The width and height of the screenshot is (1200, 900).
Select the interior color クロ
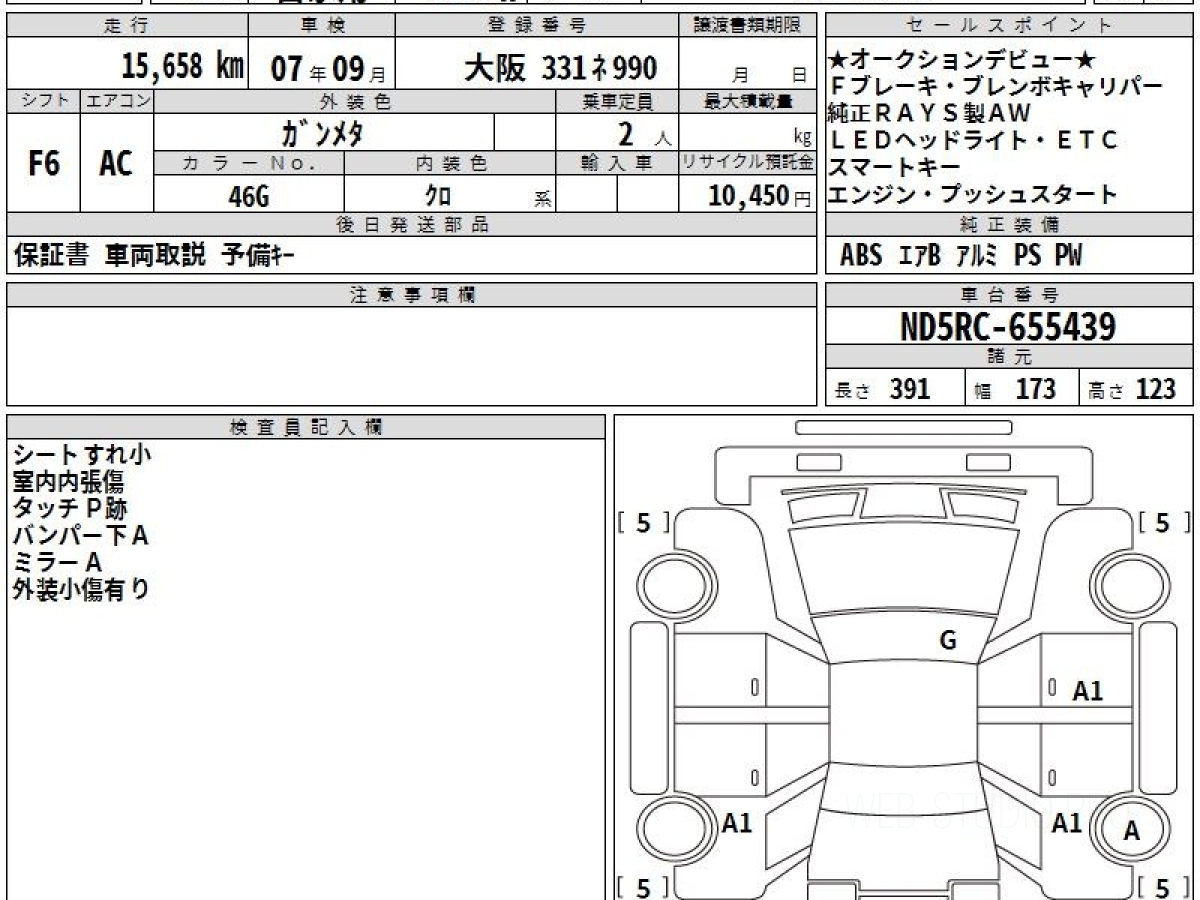click(x=438, y=197)
